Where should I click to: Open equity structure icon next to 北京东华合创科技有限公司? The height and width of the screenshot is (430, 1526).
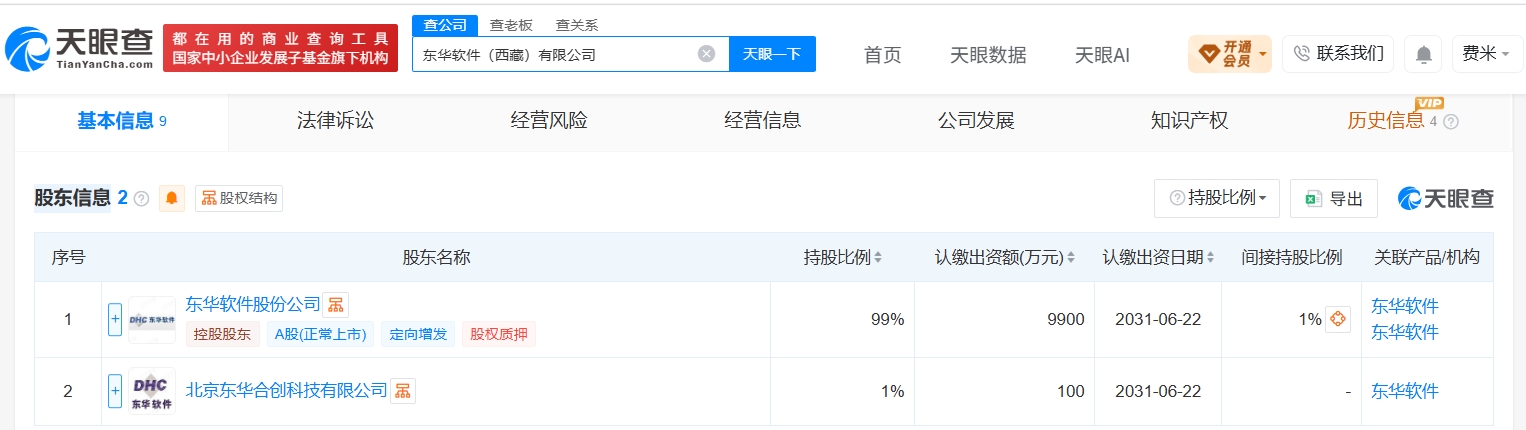coord(402,391)
